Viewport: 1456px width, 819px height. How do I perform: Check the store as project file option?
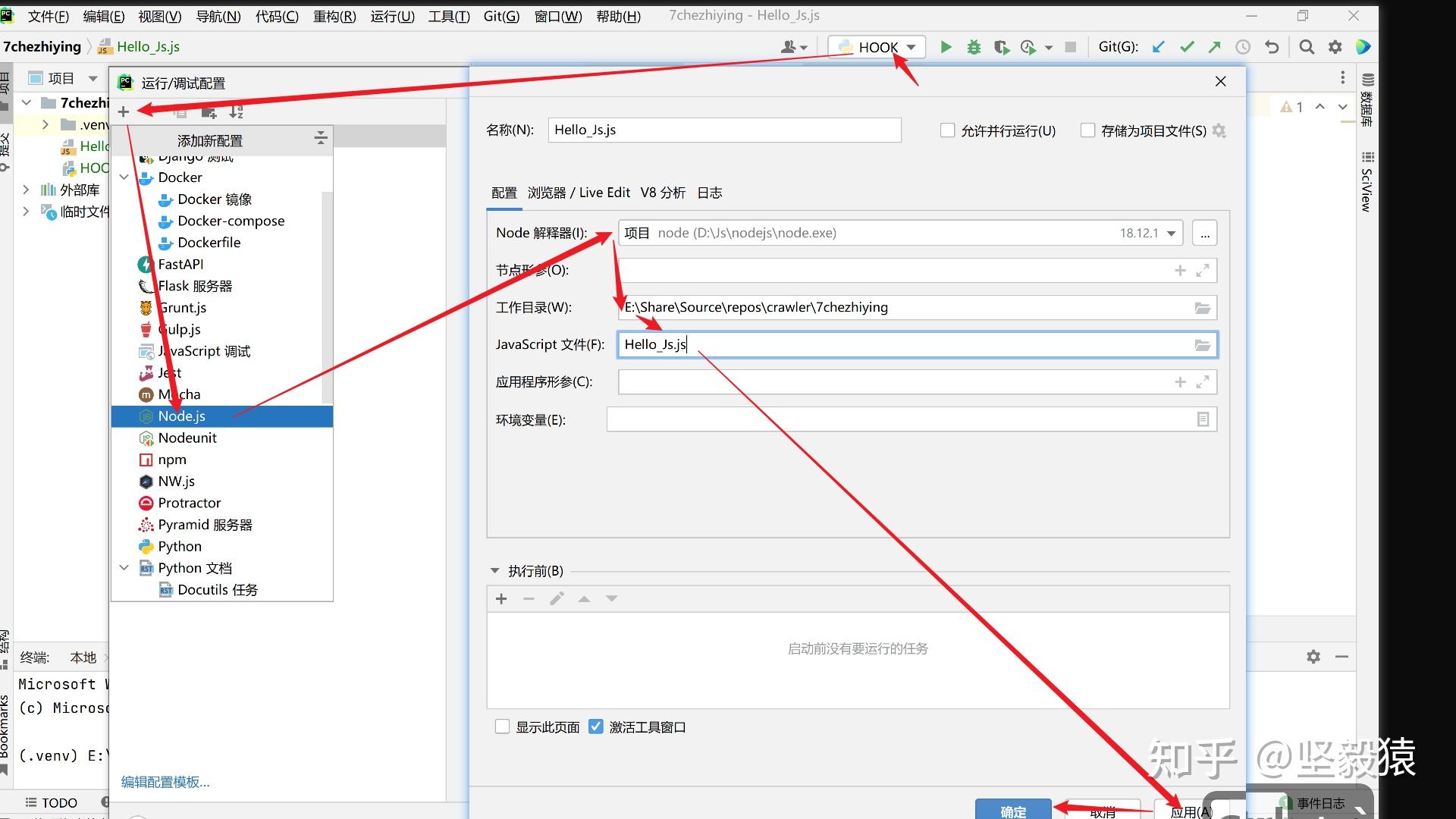point(1087,130)
